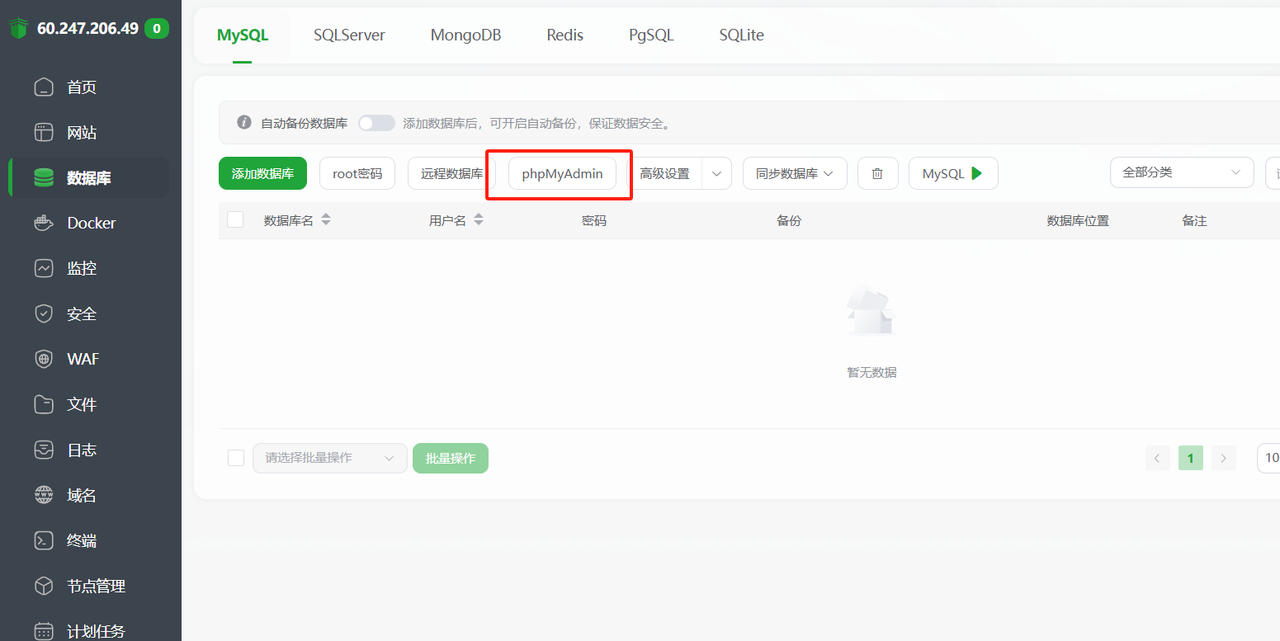
Task: Click the security shield icon
Action: [44, 314]
